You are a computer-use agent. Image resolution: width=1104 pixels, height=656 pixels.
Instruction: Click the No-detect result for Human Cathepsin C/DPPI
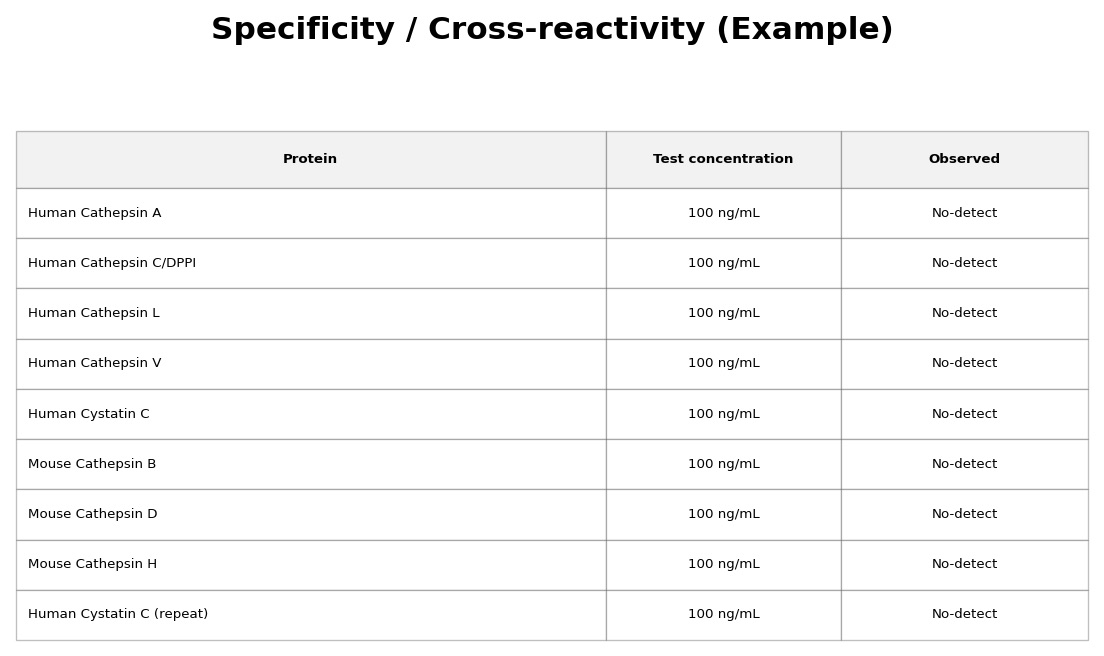tap(964, 263)
